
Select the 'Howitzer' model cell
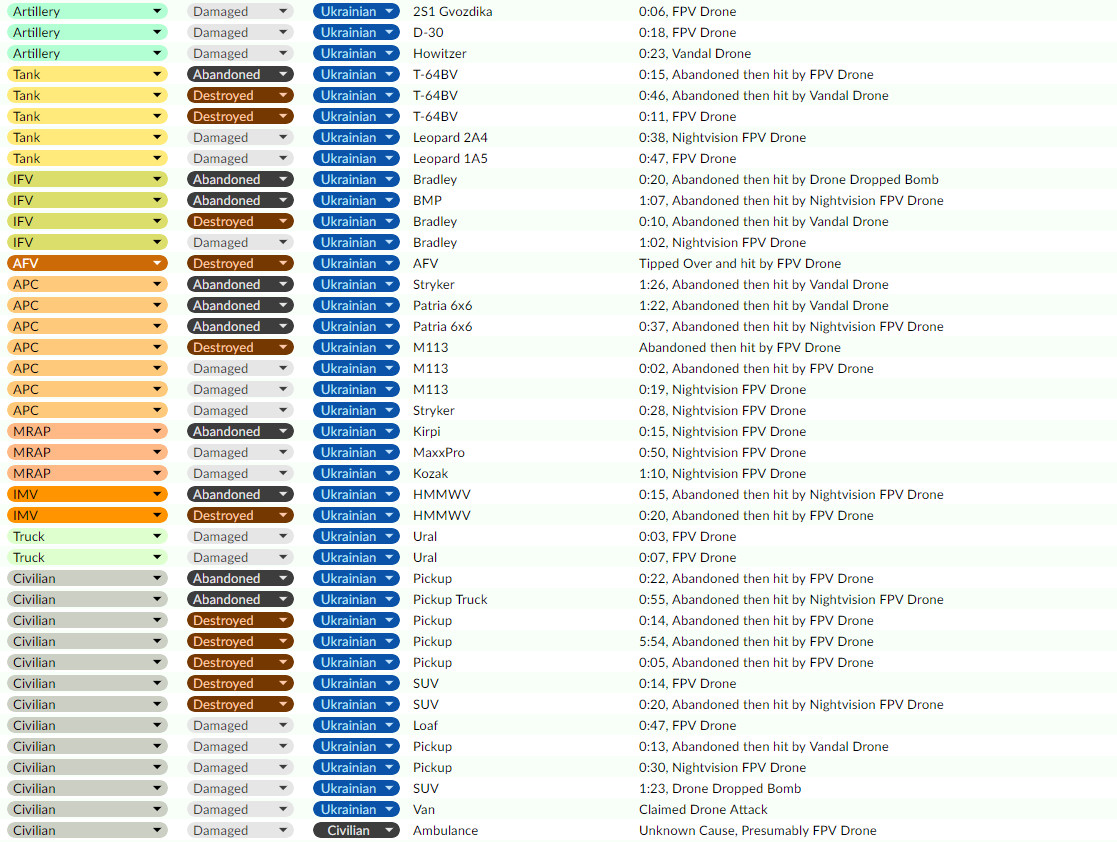[x=440, y=53]
